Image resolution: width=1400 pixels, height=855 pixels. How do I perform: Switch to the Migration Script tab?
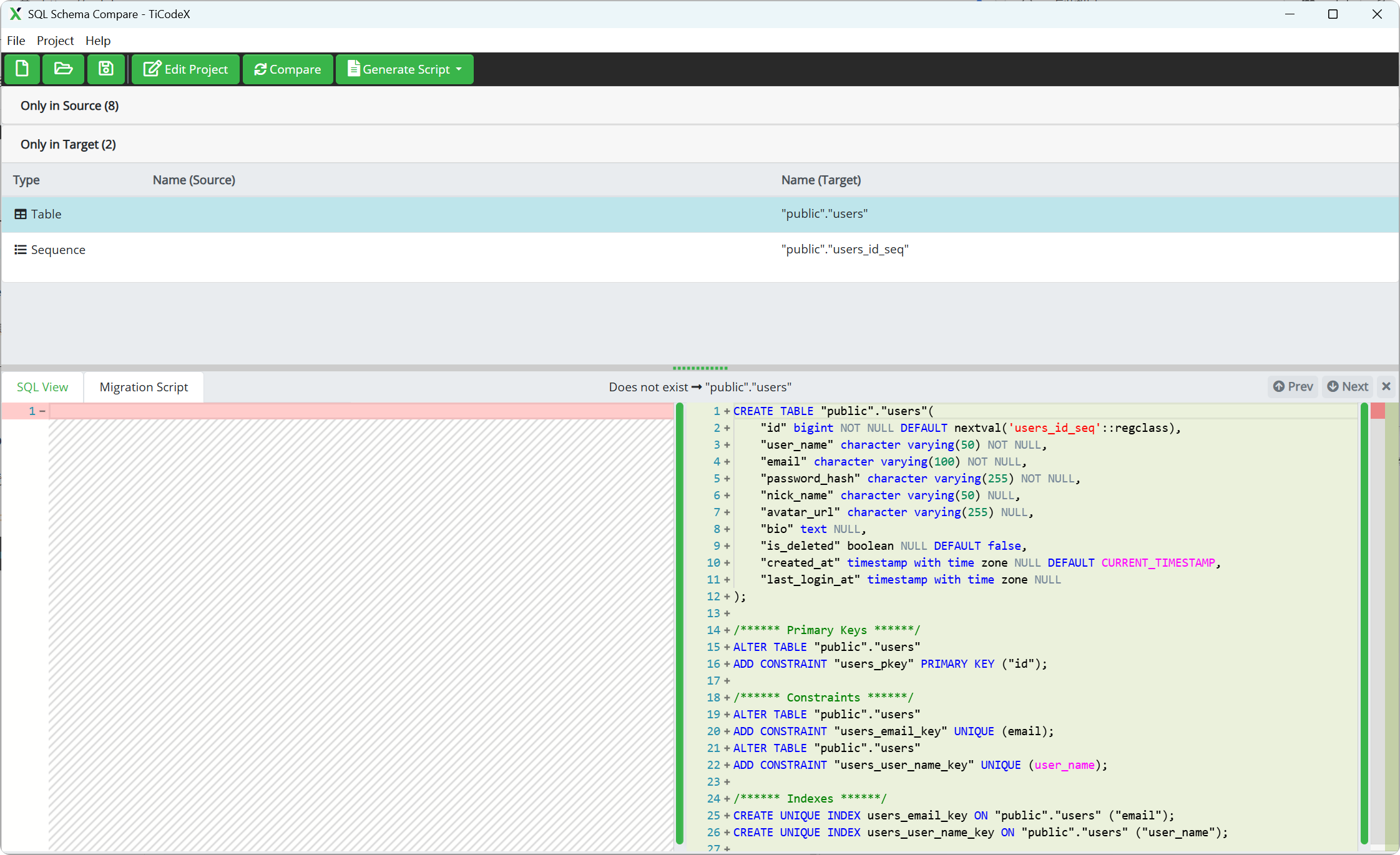[144, 387]
